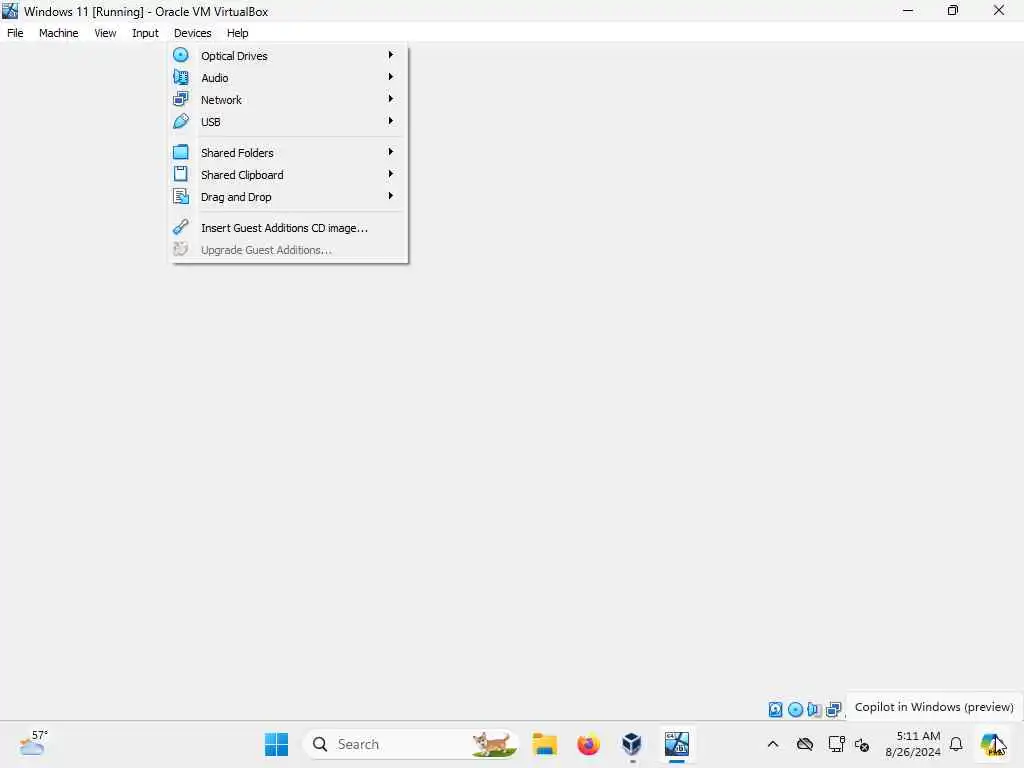
Task: Click the Shared Clipboard icon
Action: pos(181,174)
